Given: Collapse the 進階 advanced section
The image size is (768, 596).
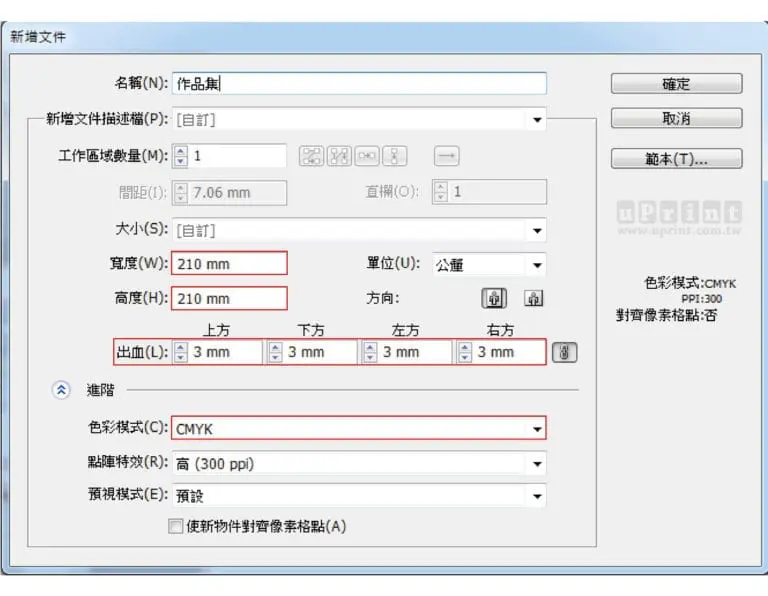Looking at the screenshot, I should coord(60,390).
